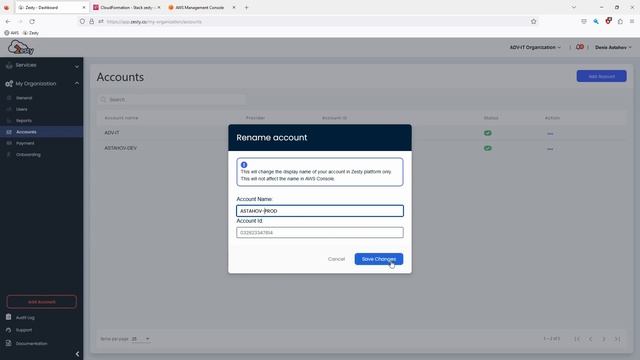The image size is (640, 360).
Task: Open the list all tabs dropdown arrow
Action: pyautogui.click(x=573, y=7)
